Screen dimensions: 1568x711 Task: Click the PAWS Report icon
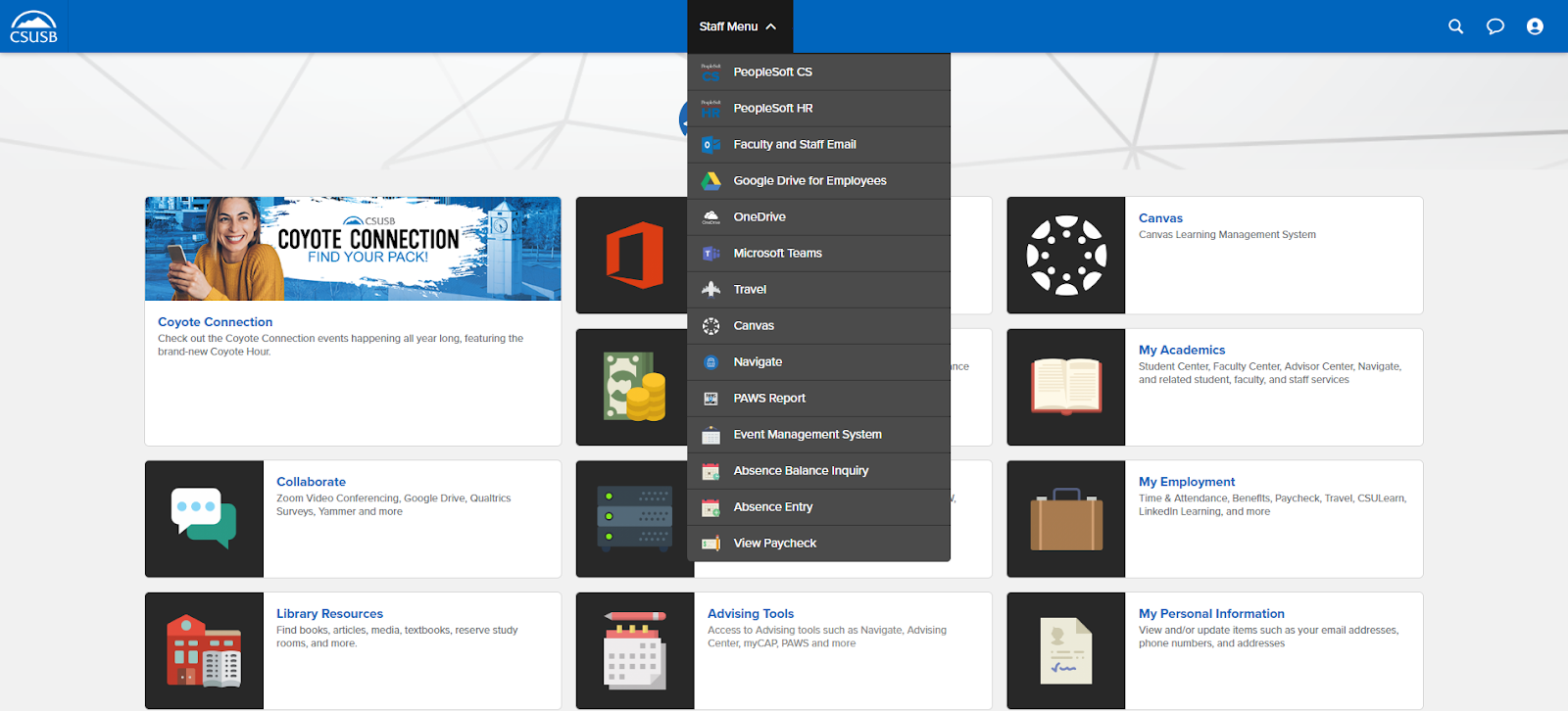711,399
